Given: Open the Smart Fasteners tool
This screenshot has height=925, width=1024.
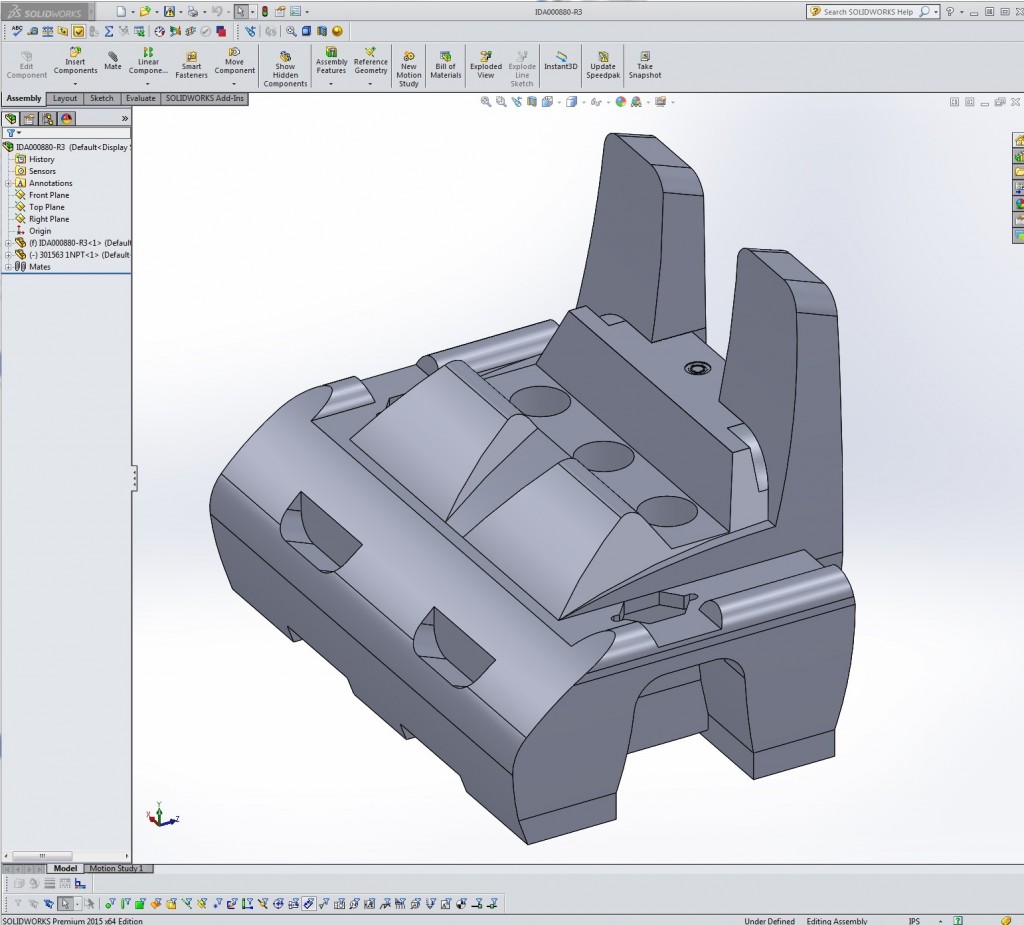Looking at the screenshot, I should click(191, 65).
